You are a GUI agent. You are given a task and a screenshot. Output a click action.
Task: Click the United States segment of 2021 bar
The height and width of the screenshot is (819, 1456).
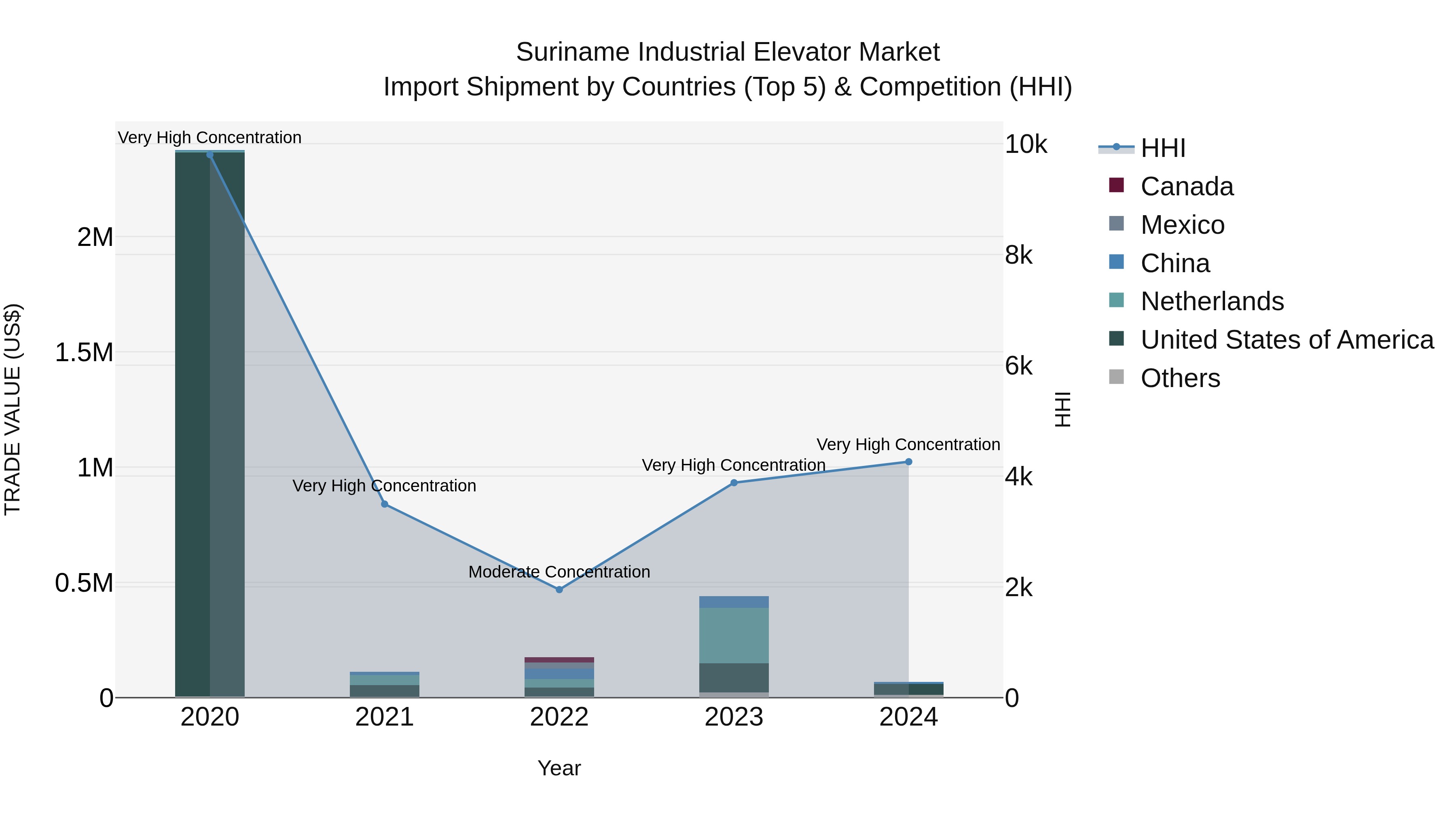tap(384, 691)
